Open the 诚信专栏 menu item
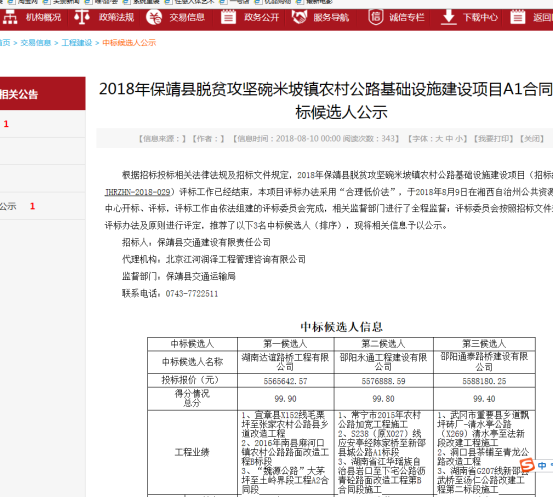The height and width of the screenshot is (497, 553). pos(407,17)
